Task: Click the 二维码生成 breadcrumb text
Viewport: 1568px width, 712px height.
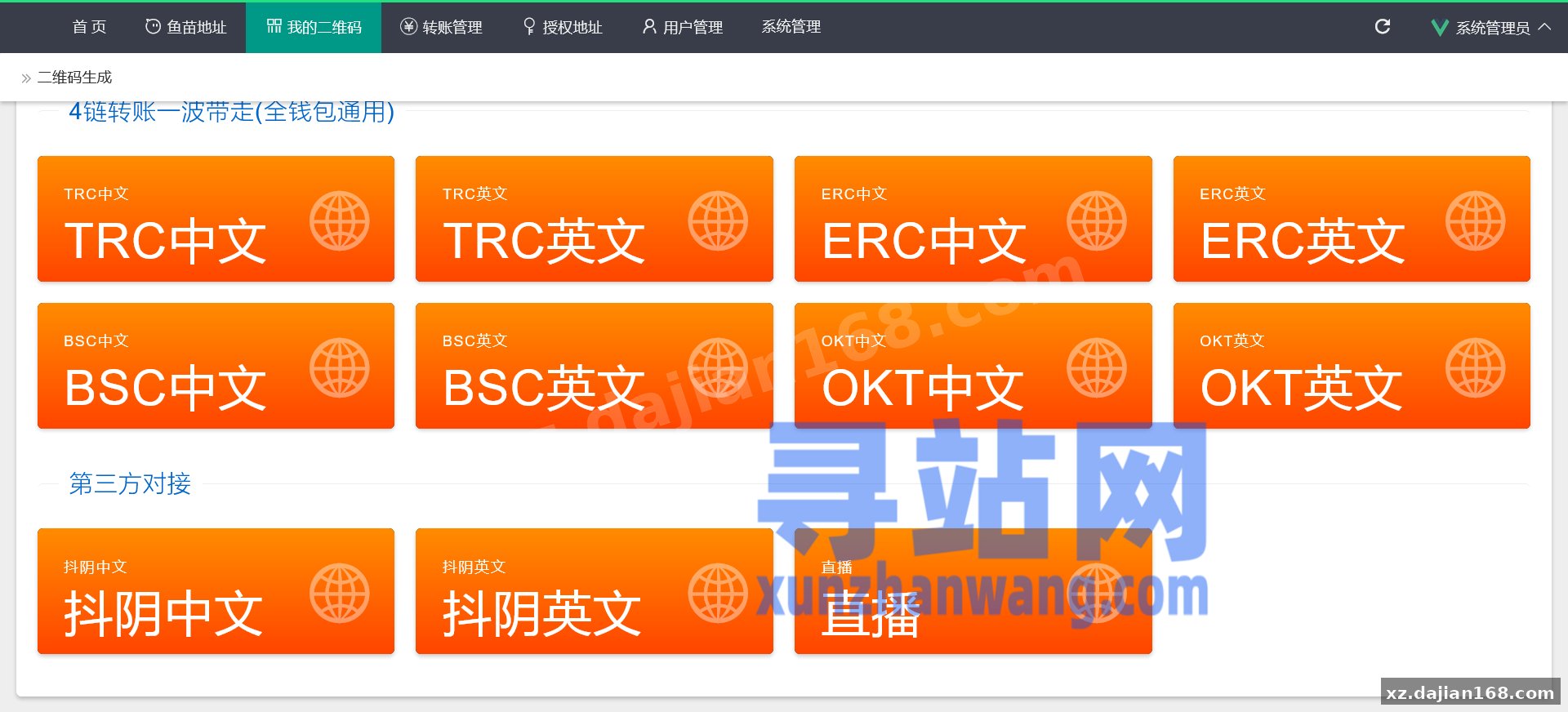Action: [74, 78]
